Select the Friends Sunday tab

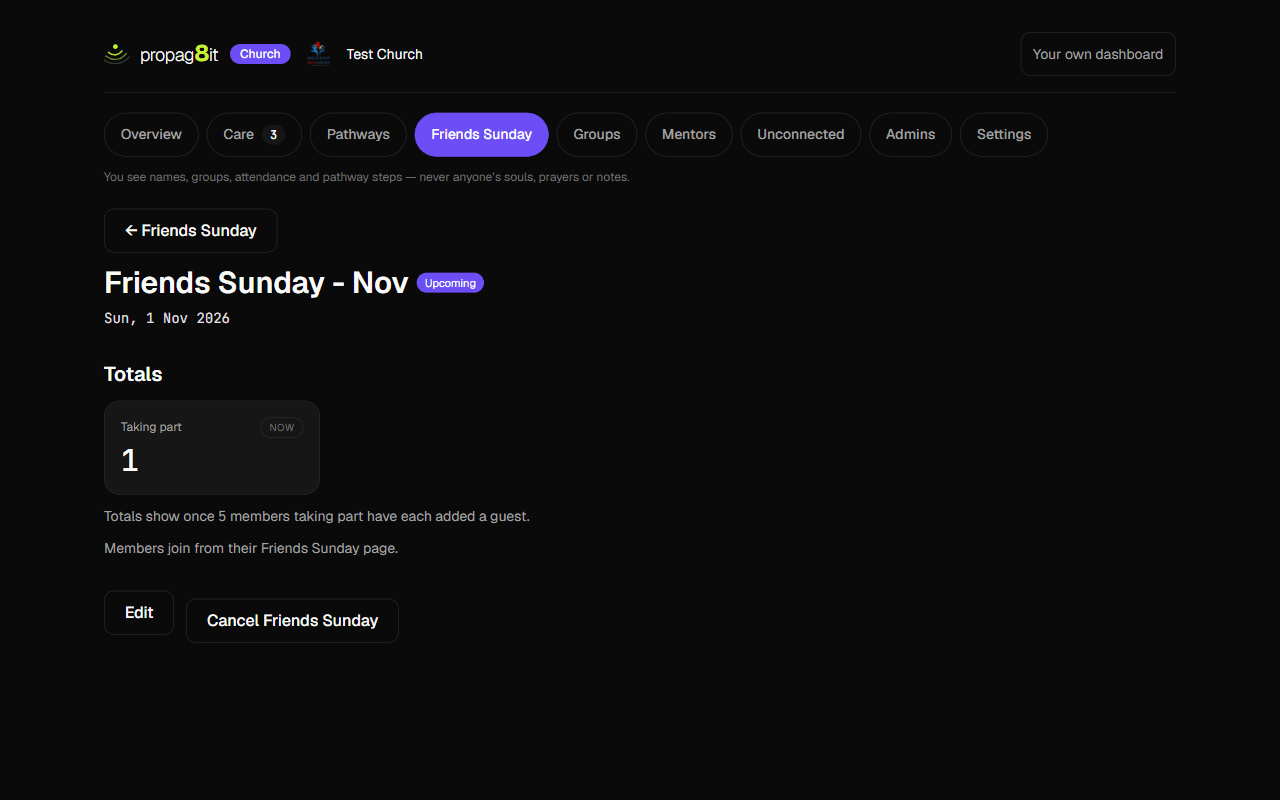[x=482, y=135]
